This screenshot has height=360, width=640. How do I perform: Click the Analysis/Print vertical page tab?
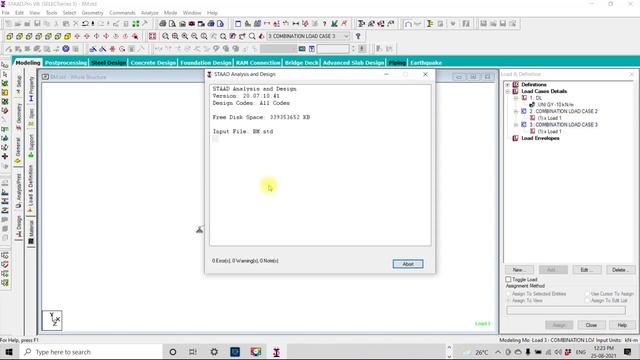pyautogui.click(x=19, y=191)
